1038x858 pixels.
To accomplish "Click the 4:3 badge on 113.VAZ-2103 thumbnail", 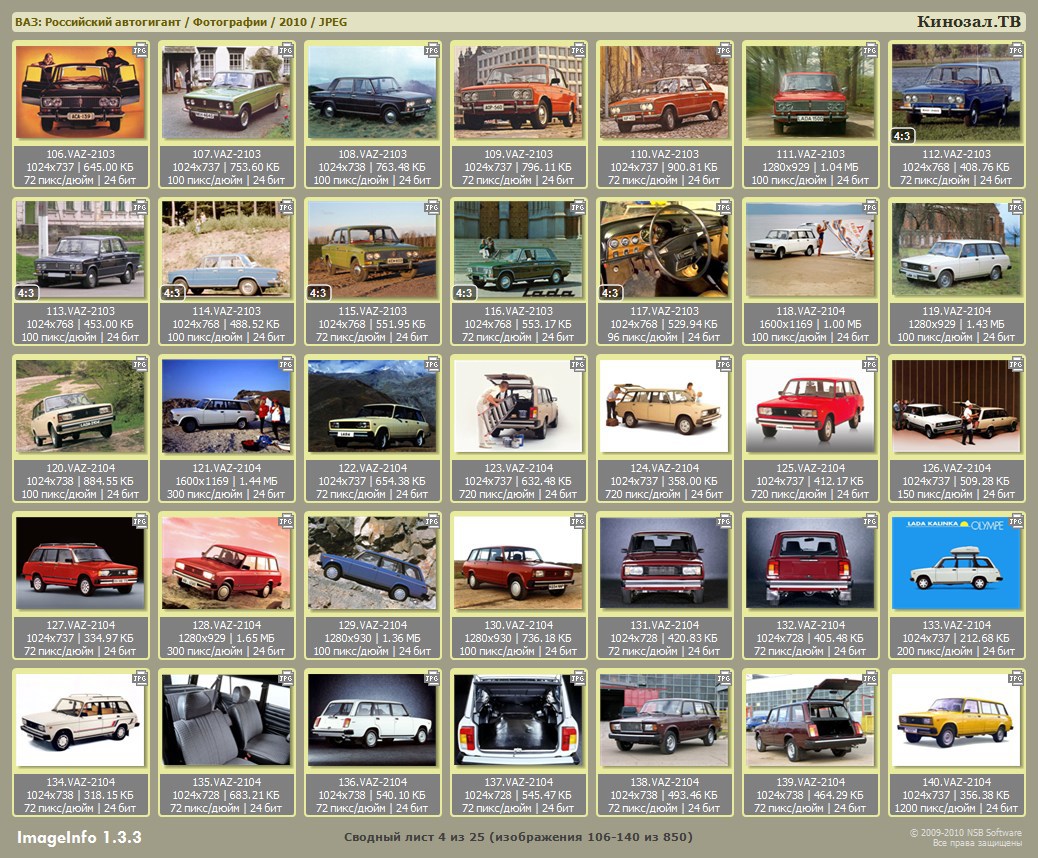I will coord(27,293).
